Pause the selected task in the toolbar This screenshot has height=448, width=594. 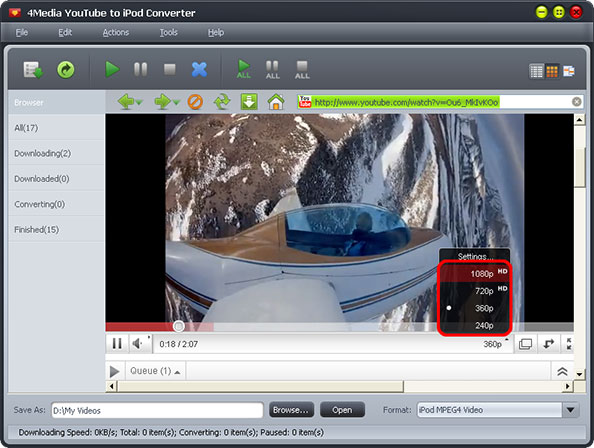141,70
